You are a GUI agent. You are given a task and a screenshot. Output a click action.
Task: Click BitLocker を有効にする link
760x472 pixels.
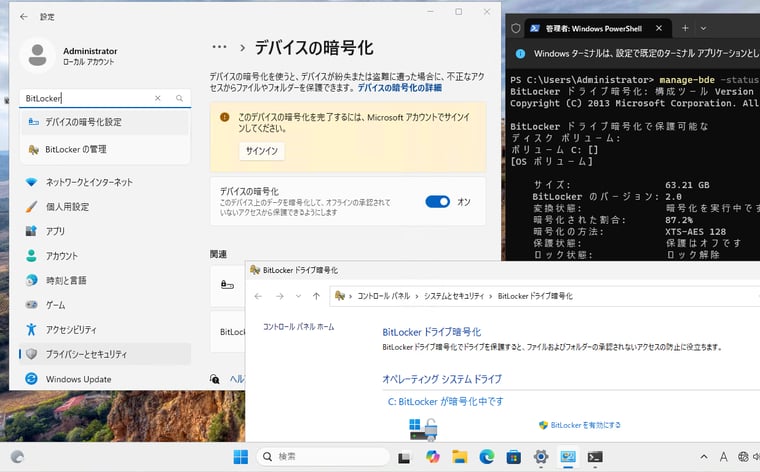coord(586,425)
